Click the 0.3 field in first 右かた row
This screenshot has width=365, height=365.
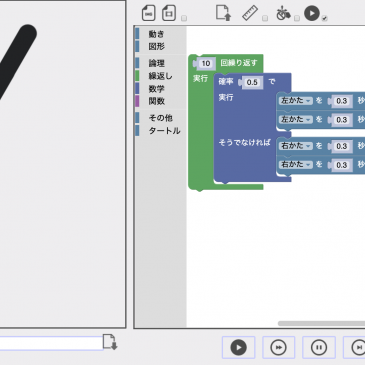tap(342, 146)
